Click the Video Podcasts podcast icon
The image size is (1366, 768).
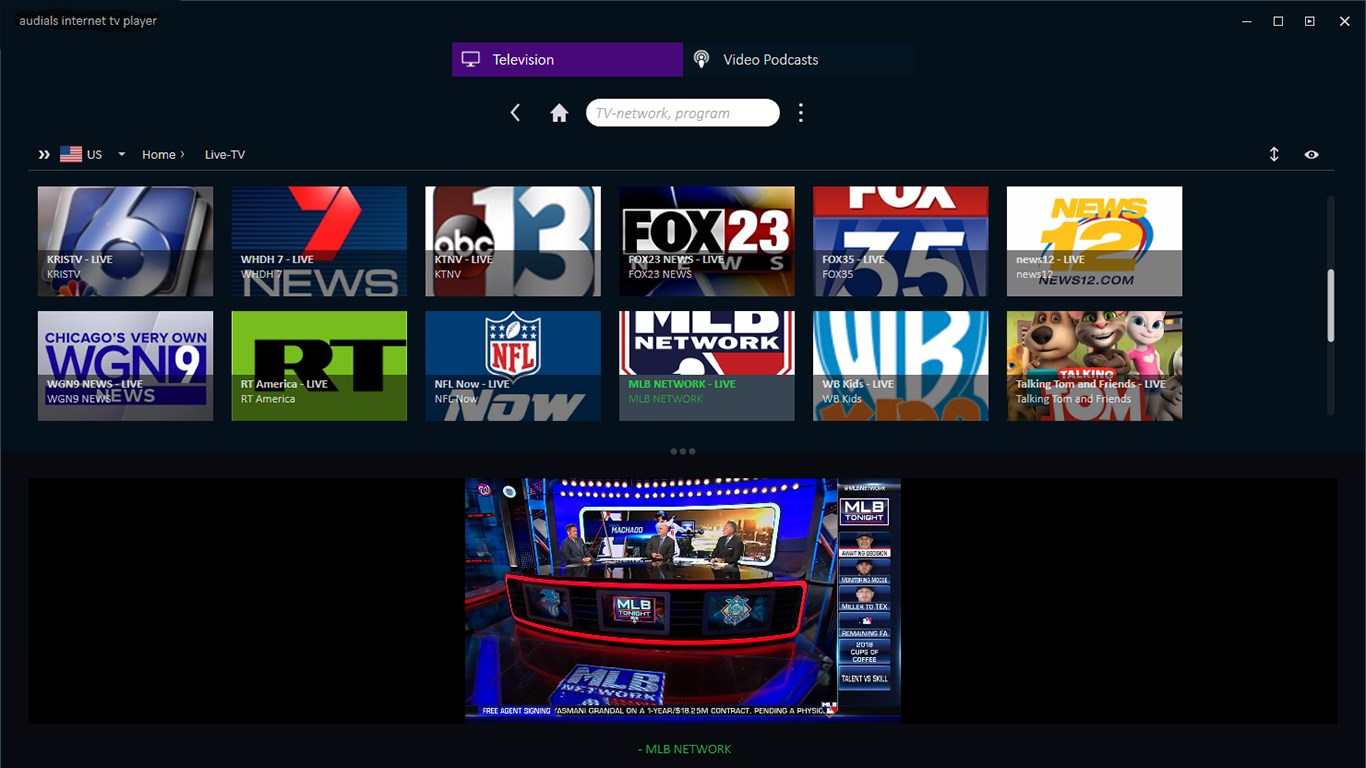pos(702,60)
